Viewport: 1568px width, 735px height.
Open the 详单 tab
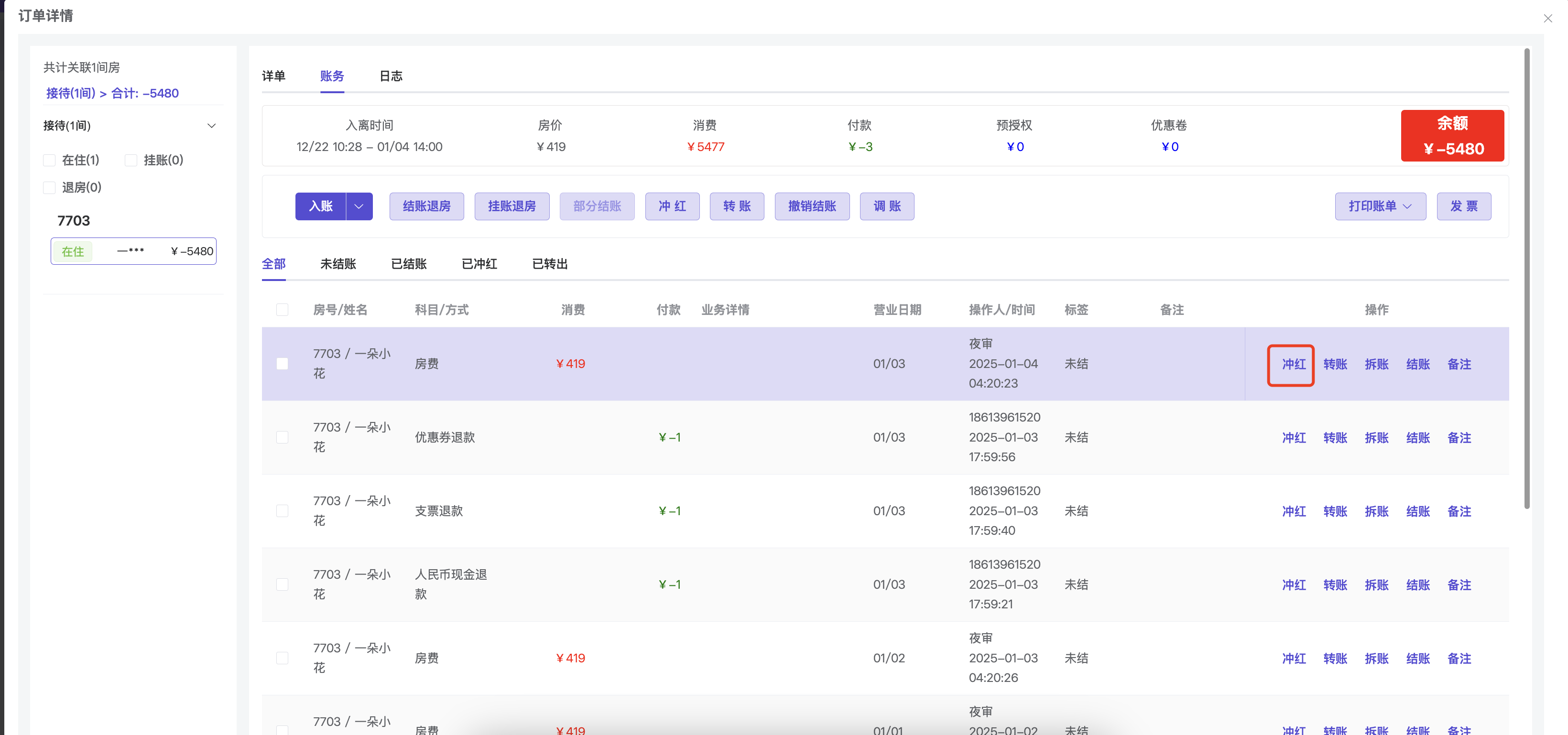[273, 76]
